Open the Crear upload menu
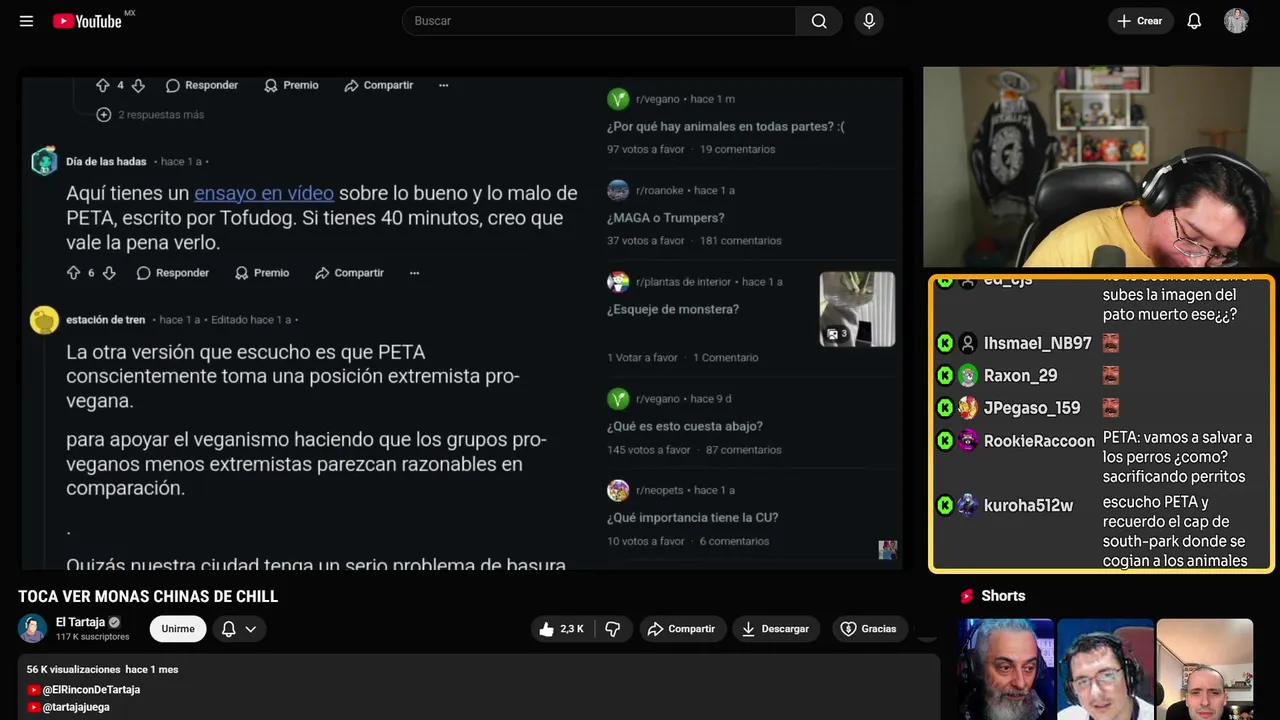1280x720 pixels. pos(1139,21)
